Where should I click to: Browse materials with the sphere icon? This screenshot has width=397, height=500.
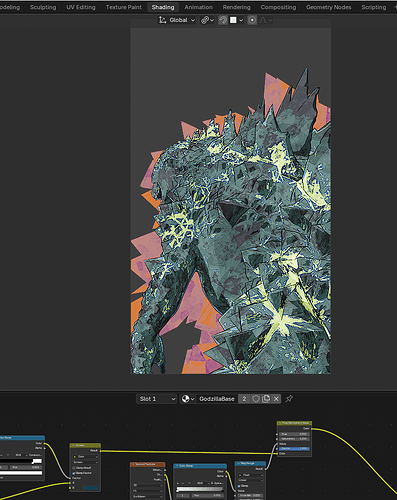point(188,399)
